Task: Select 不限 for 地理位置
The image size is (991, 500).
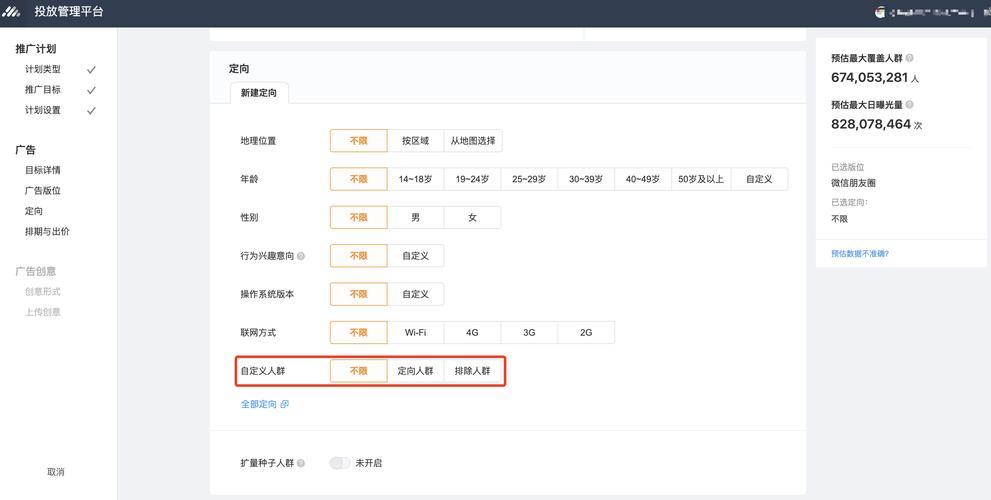Action: 358,141
